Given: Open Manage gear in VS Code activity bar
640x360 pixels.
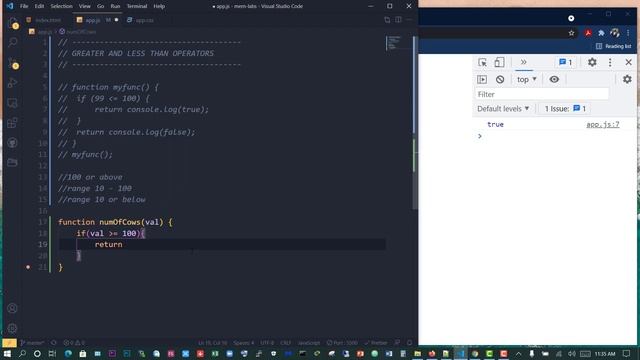Looking at the screenshot, I should point(12,328).
